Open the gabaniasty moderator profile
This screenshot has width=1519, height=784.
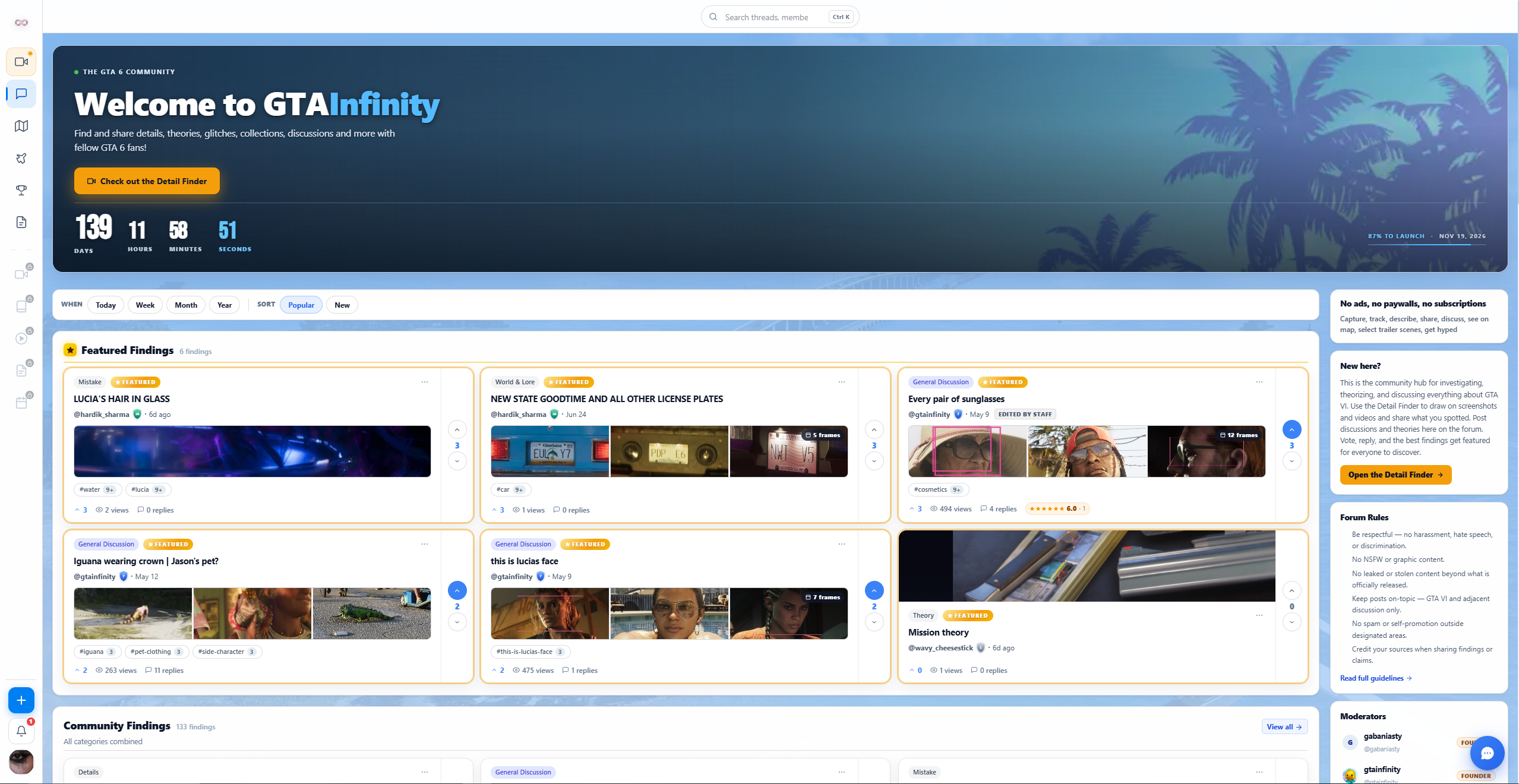pos(1382,736)
